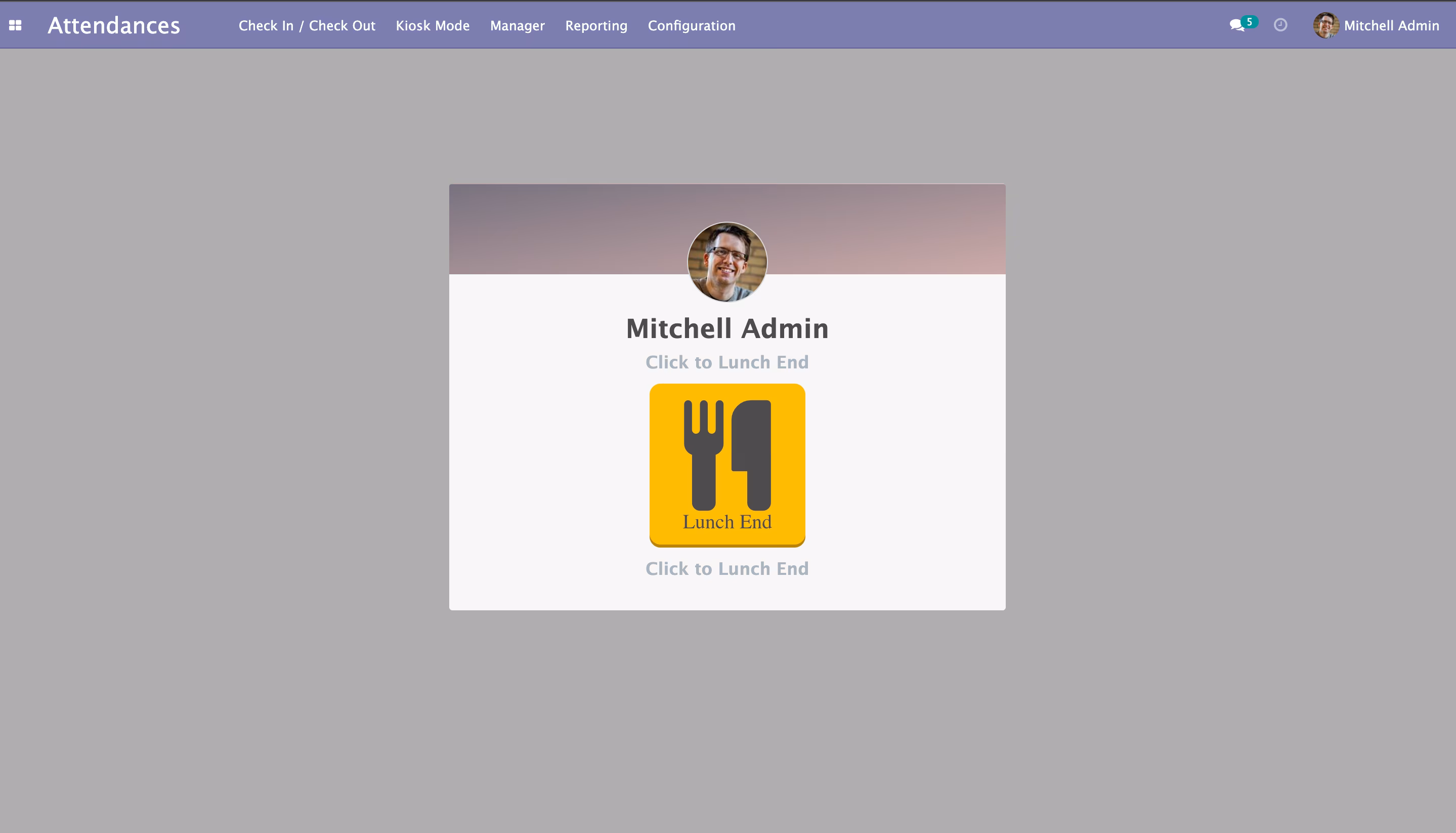This screenshot has height=833, width=1456.
Task: Open the activities clock icon
Action: point(1280,25)
